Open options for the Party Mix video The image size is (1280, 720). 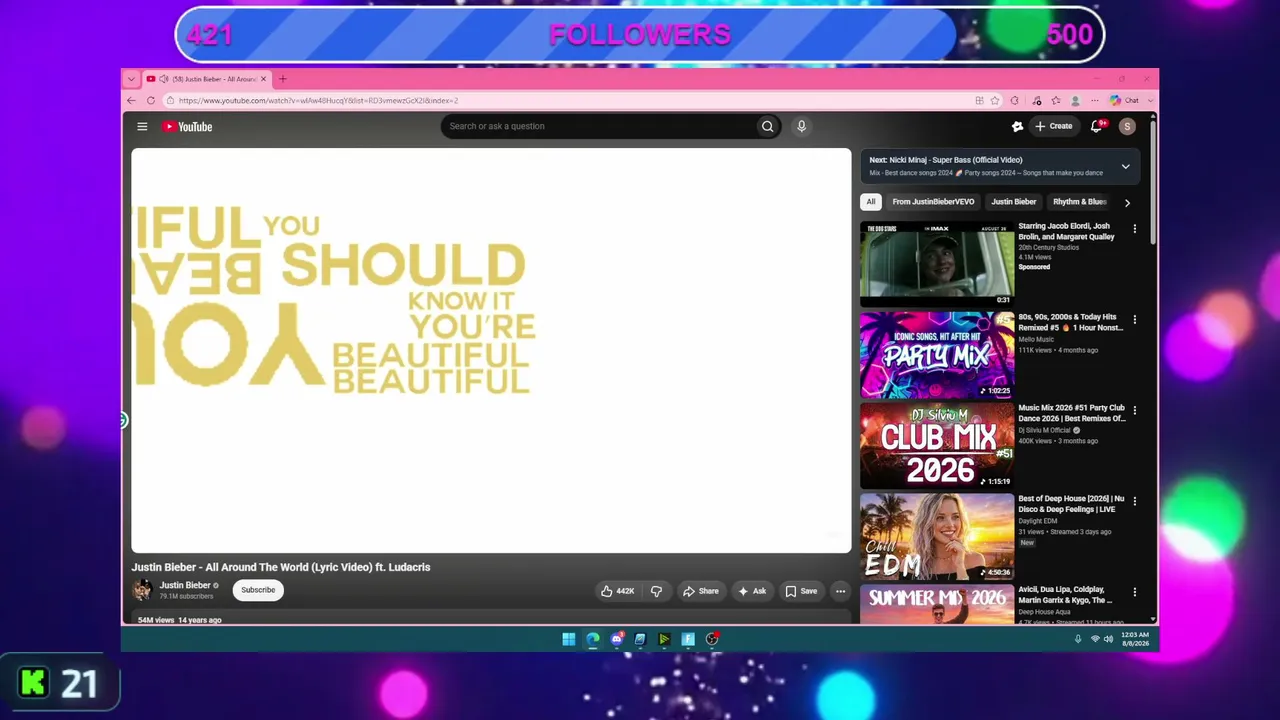1134,320
